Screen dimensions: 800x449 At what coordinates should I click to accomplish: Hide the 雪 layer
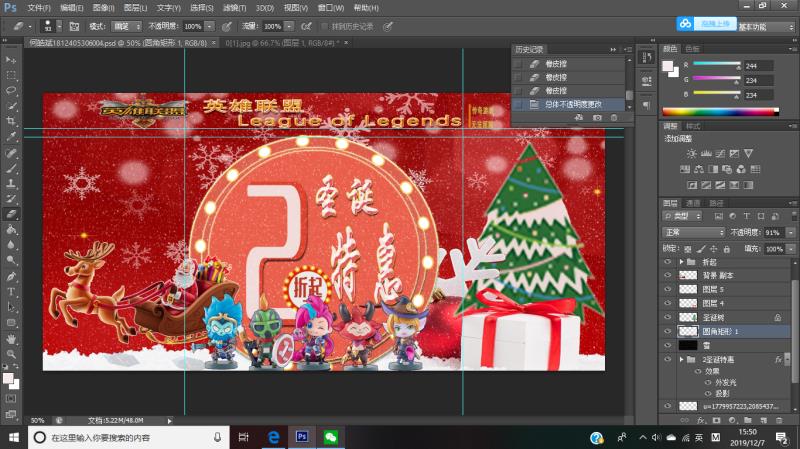[x=667, y=345]
